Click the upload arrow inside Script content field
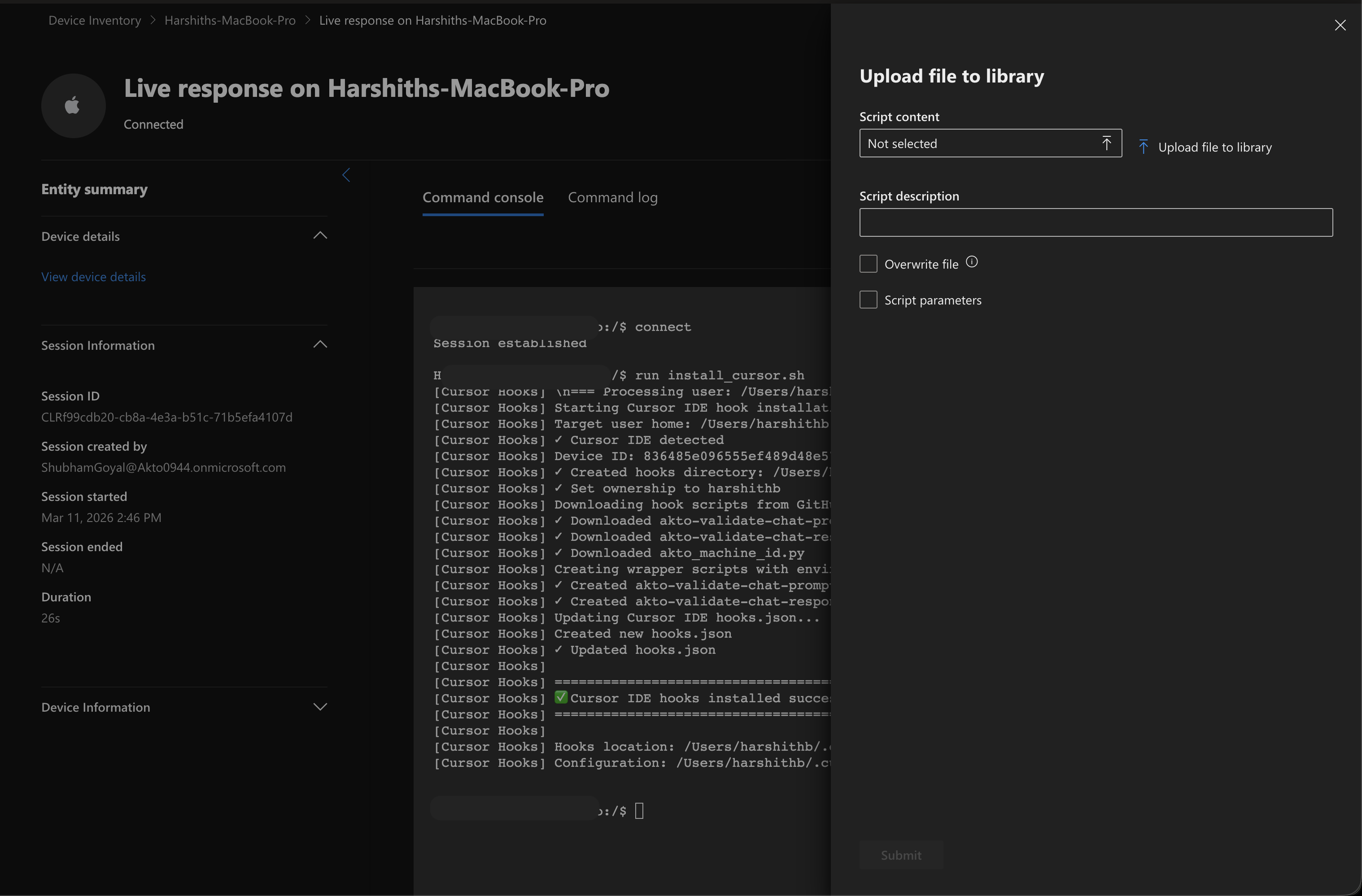This screenshot has width=1362, height=896. (x=1106, y=143)
